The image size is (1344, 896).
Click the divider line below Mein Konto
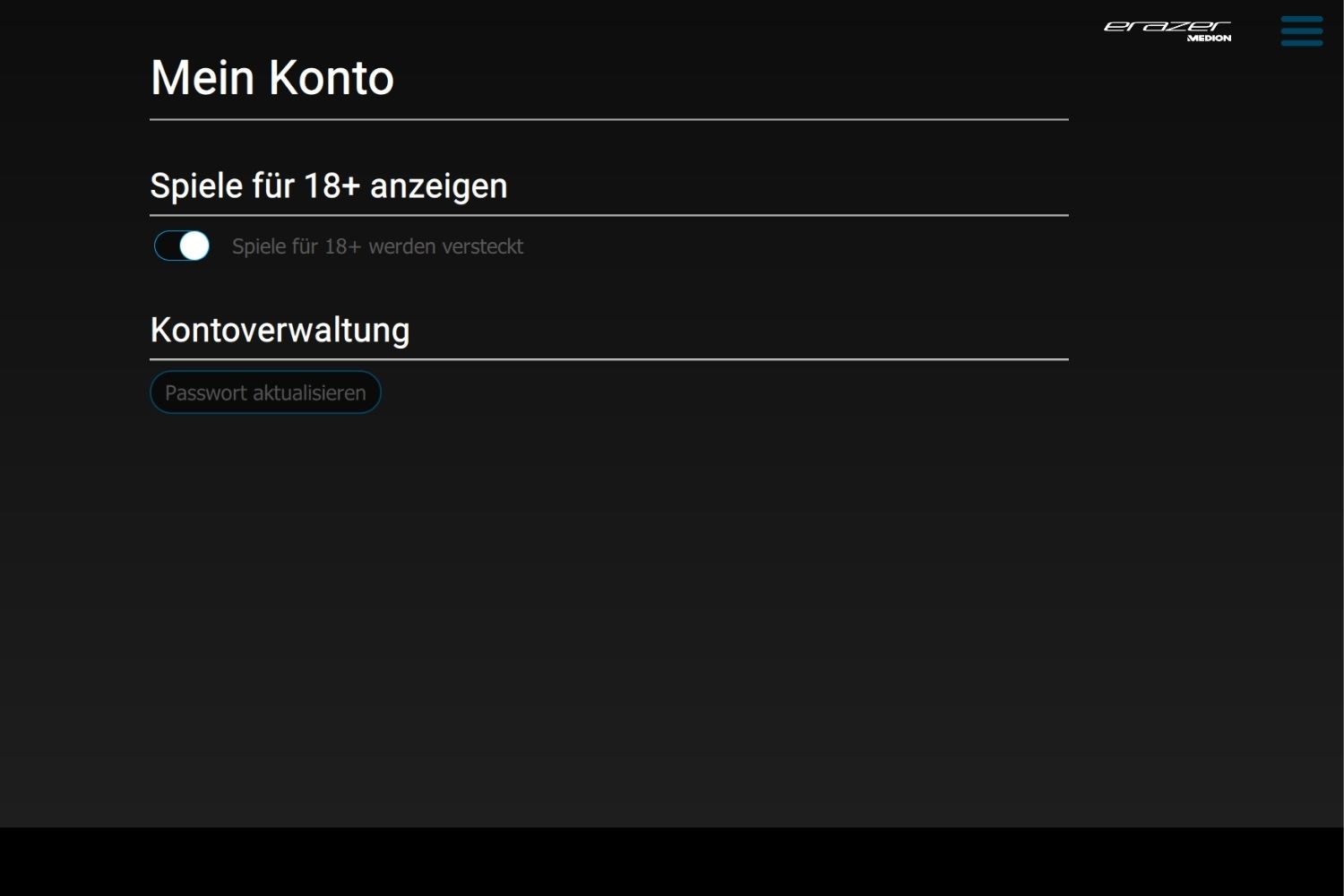pyautogui.click(x=609, y=119)
